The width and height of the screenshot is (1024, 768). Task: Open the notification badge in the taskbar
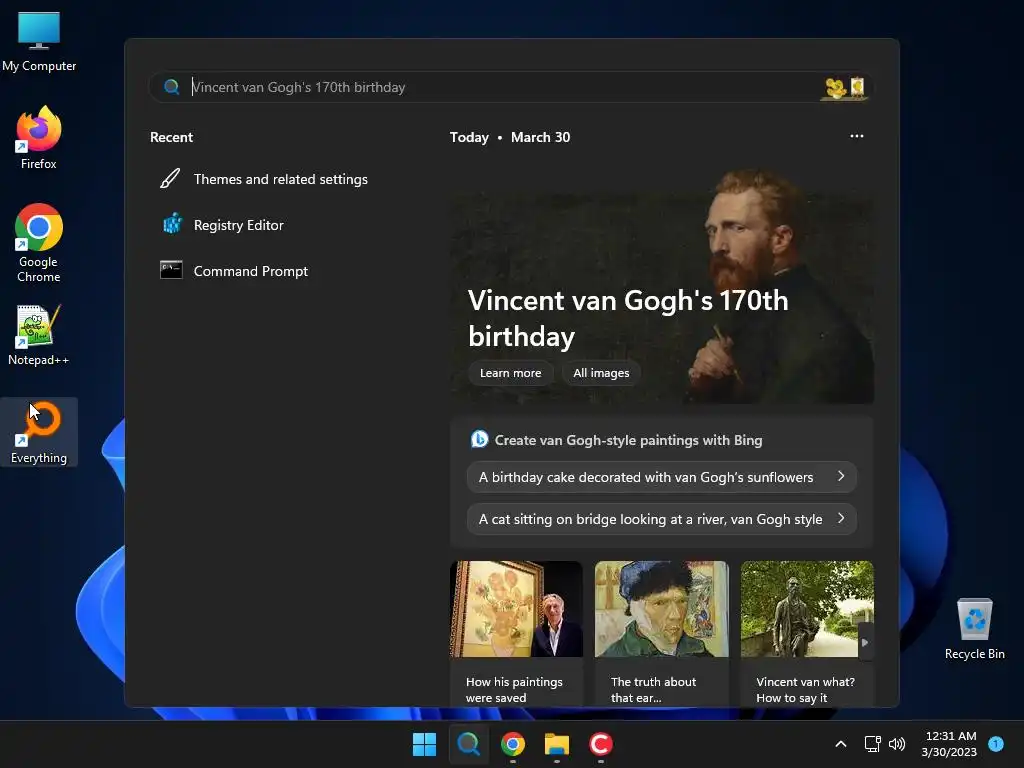point(996,743)
